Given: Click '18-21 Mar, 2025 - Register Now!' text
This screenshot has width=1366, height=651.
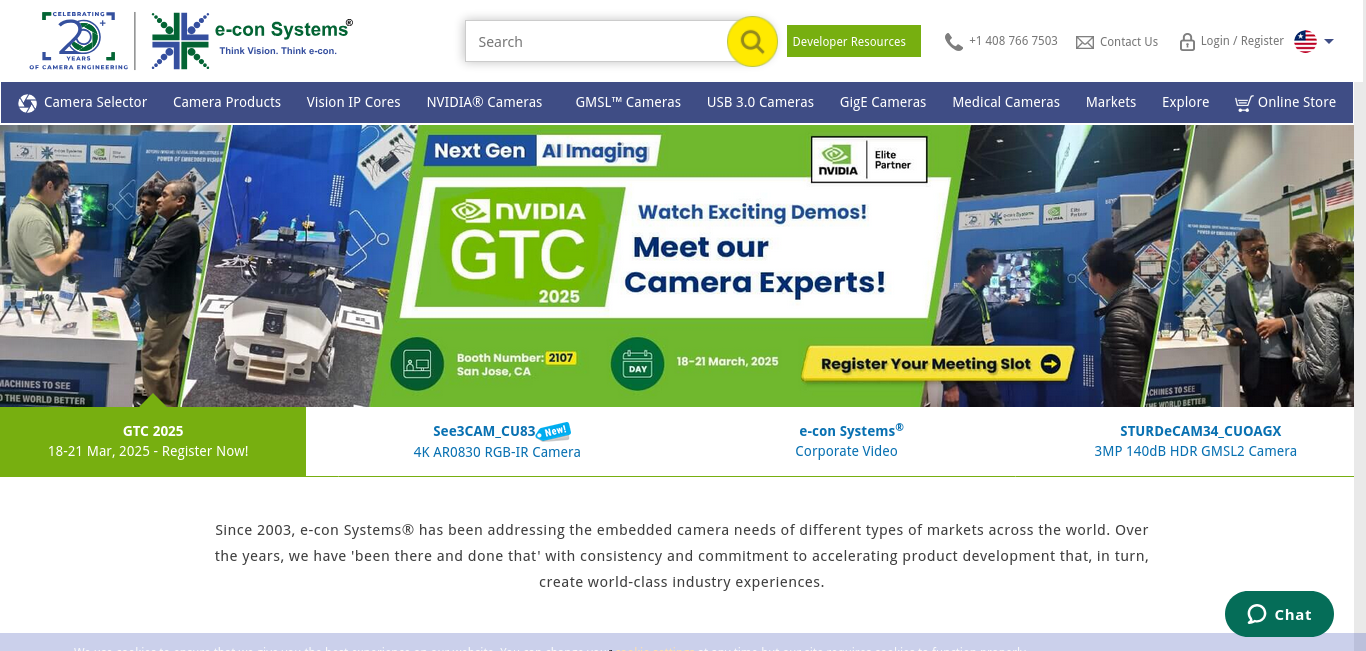Looking at the screenshot, I should 148,451.
